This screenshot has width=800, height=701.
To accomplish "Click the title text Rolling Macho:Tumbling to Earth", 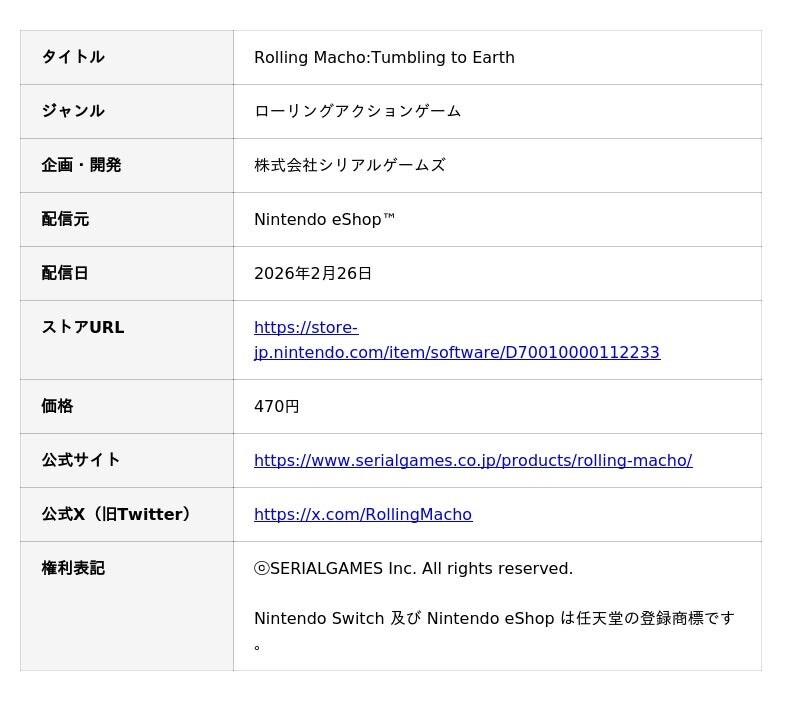I will click(384, 57).
